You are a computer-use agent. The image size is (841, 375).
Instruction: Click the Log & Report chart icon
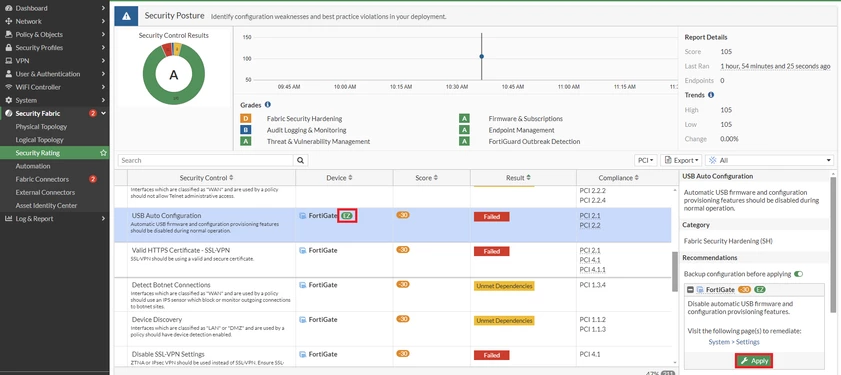(x=8, y=218)
